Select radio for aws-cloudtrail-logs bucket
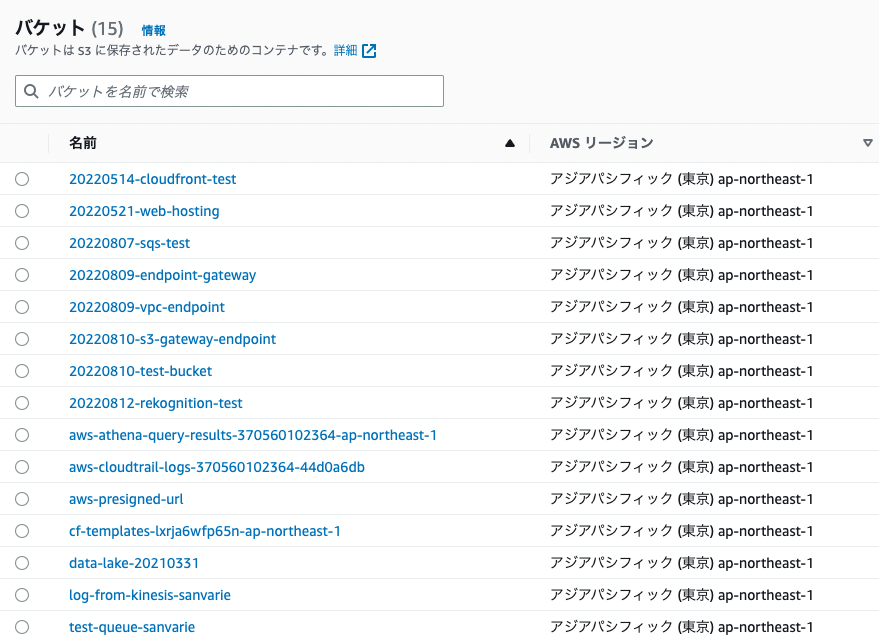879x642 pixels. 22,467
